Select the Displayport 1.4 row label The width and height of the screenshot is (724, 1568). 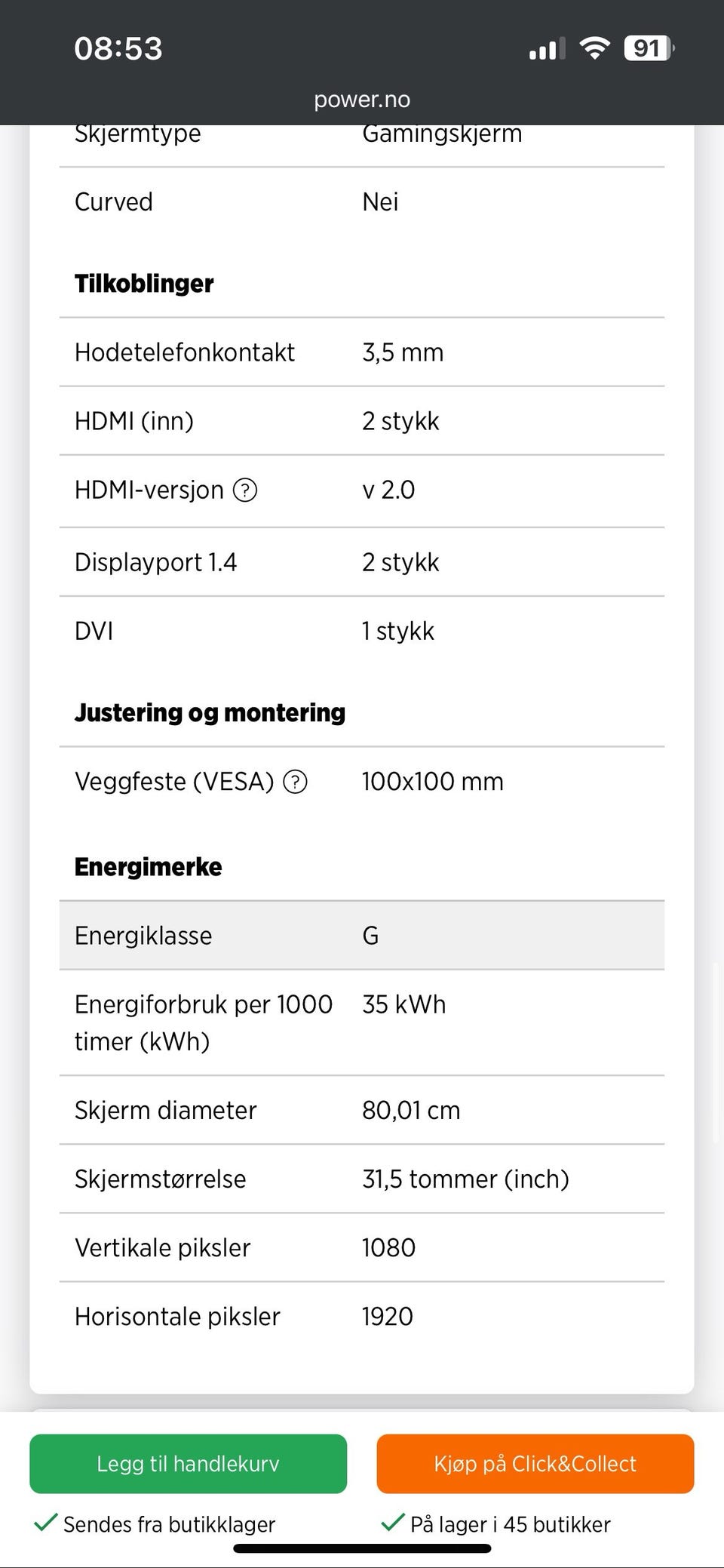pos(155,562)
